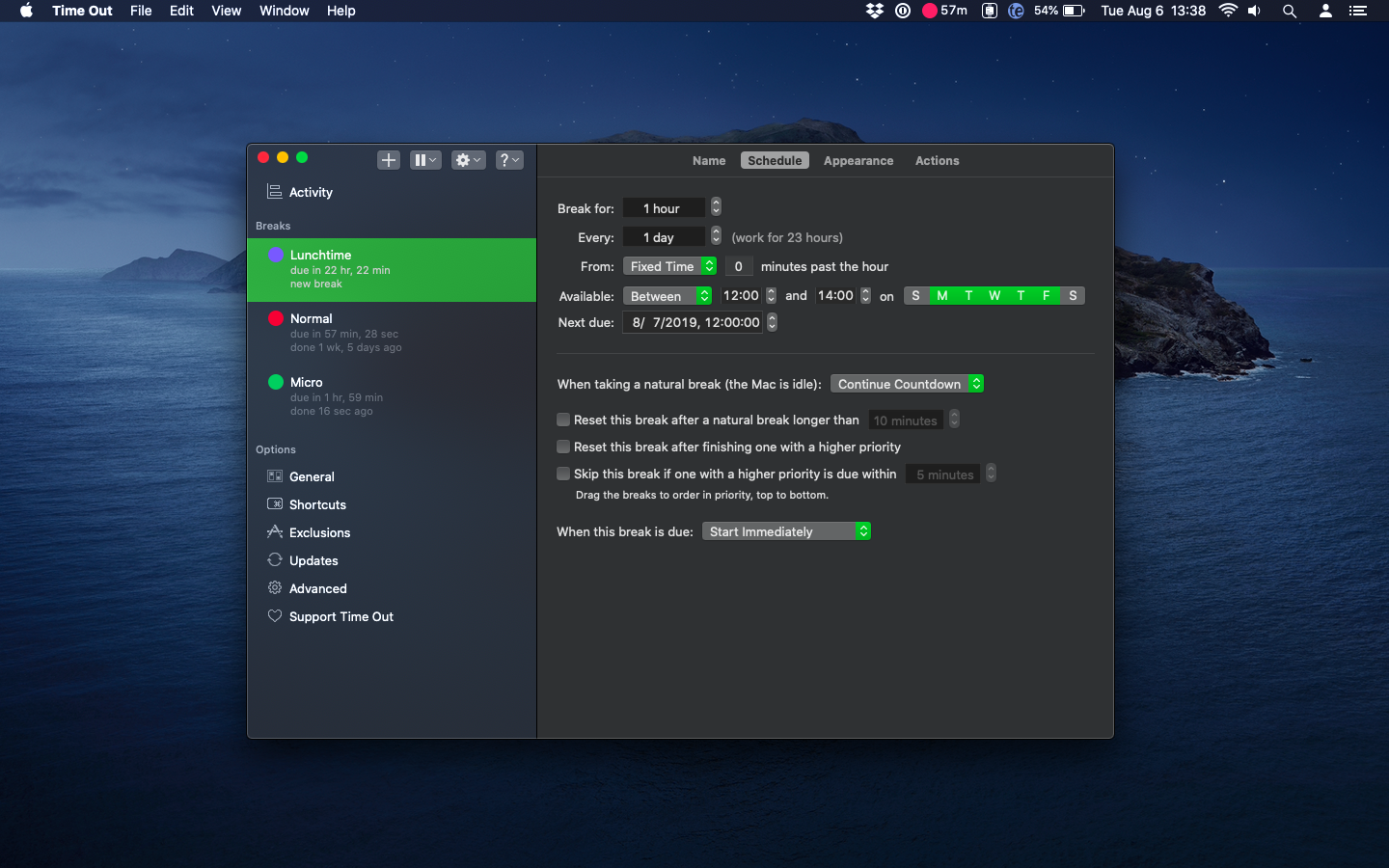Open Dropbox menu bar icon
This screenshot has height=868, width=1389.
[875, 11]
